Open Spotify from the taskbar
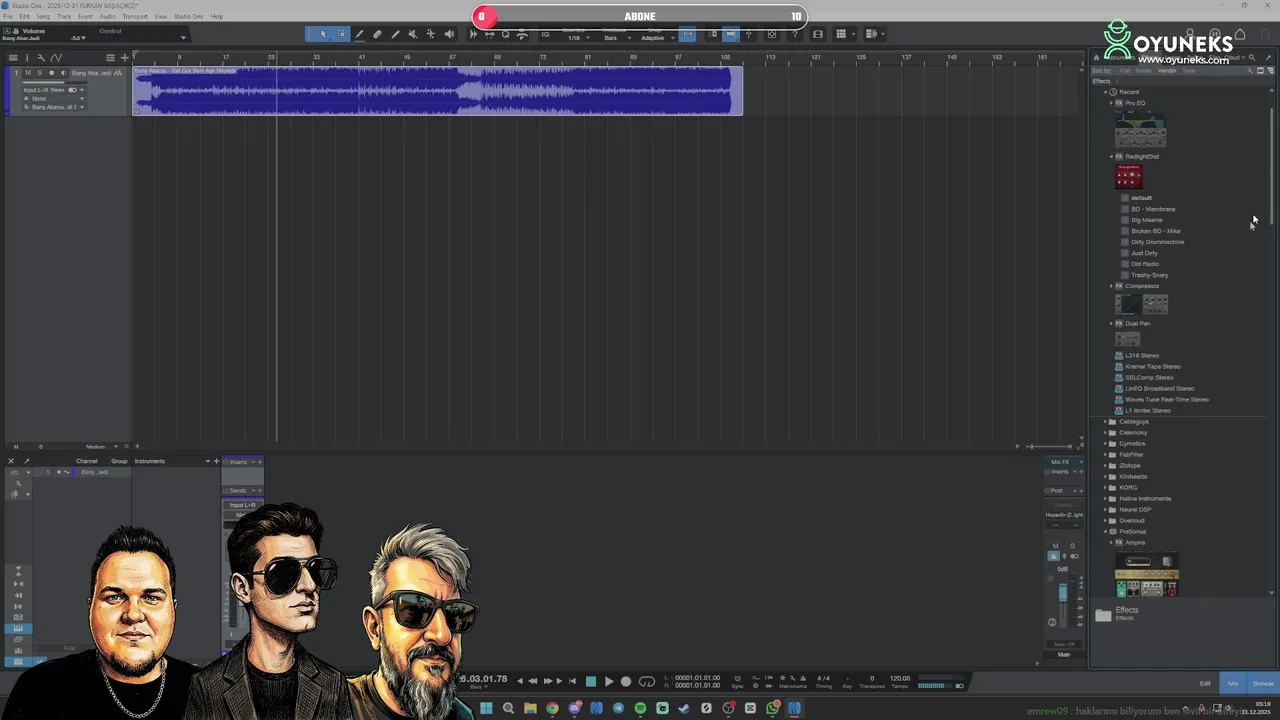Viewport: 1280px width, 720px height. click(x=640, y=708)
